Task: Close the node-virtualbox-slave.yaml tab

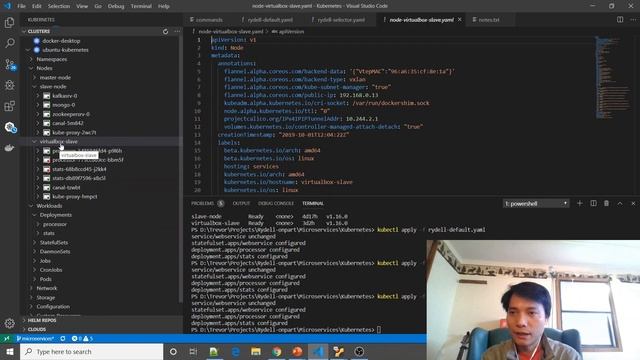Action: (460, 20)
